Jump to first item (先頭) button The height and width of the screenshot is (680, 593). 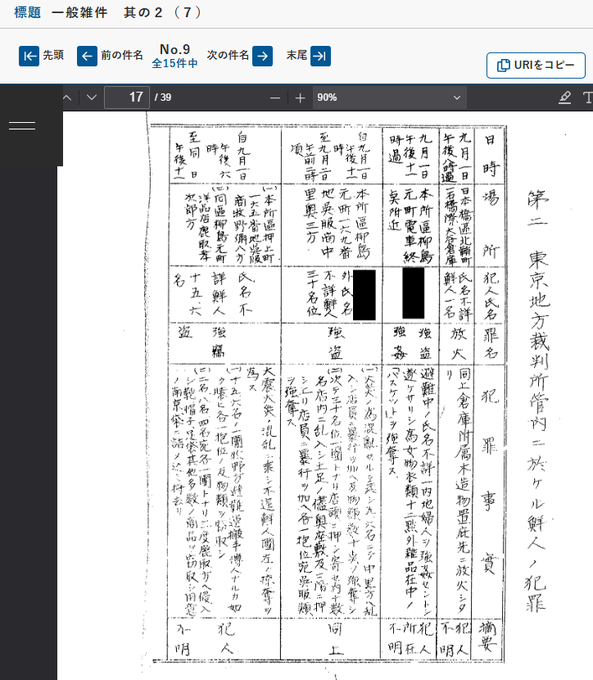(29, 56)
